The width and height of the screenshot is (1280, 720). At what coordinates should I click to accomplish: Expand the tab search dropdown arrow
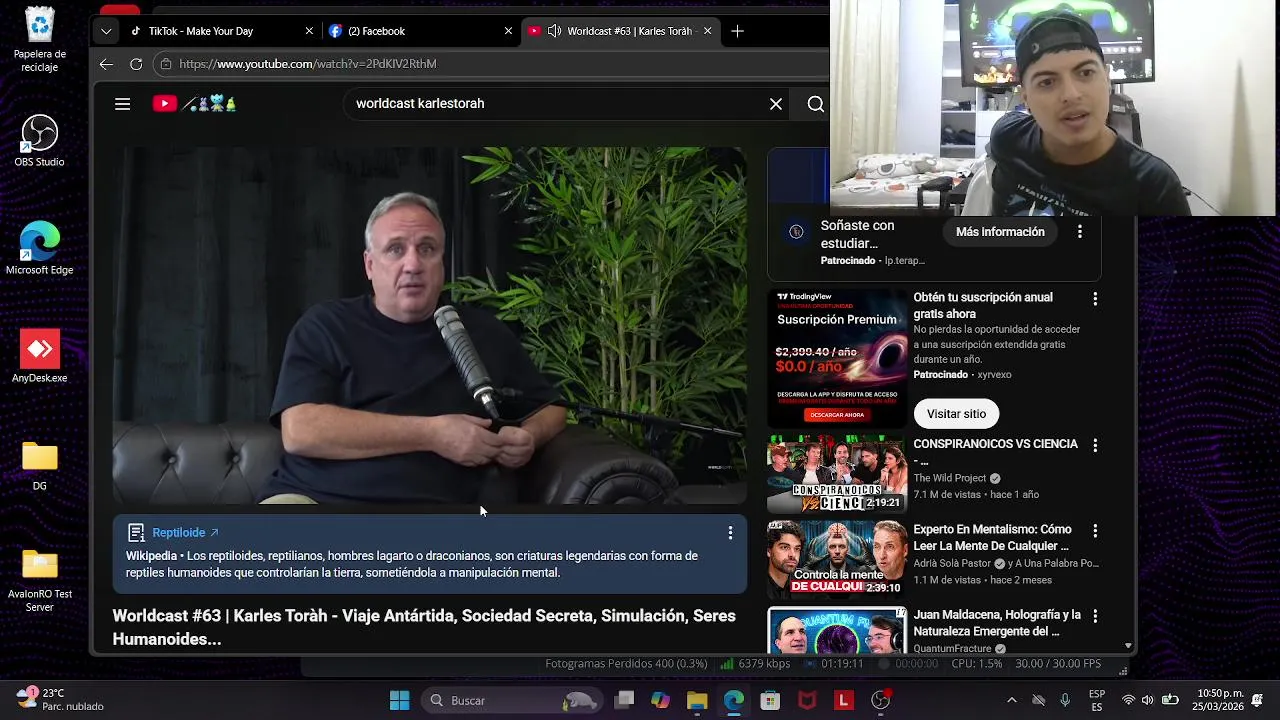pyautogui.click(x=106, y=31)
